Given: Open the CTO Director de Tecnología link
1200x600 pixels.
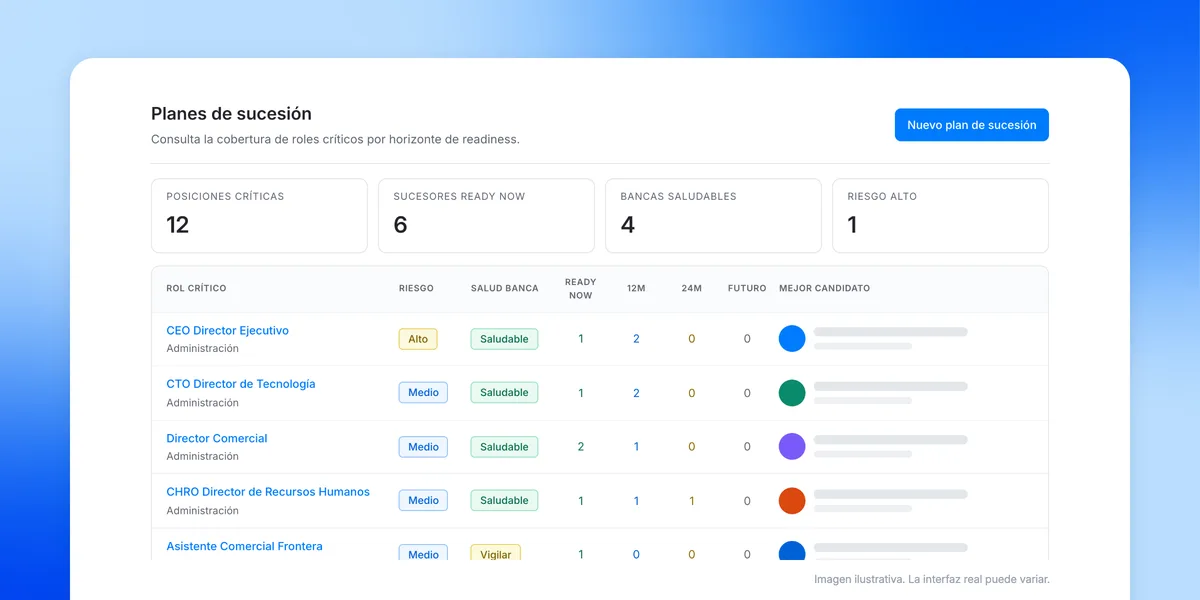Looking at the screenshot, I should (x=240, y=384).
